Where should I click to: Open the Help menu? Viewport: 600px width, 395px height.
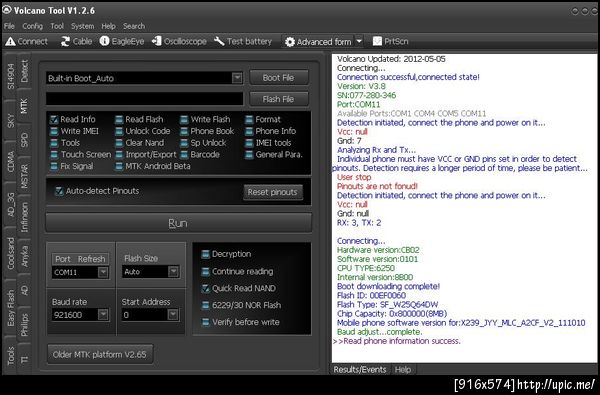pyautogui.click(x=108, y=26)
